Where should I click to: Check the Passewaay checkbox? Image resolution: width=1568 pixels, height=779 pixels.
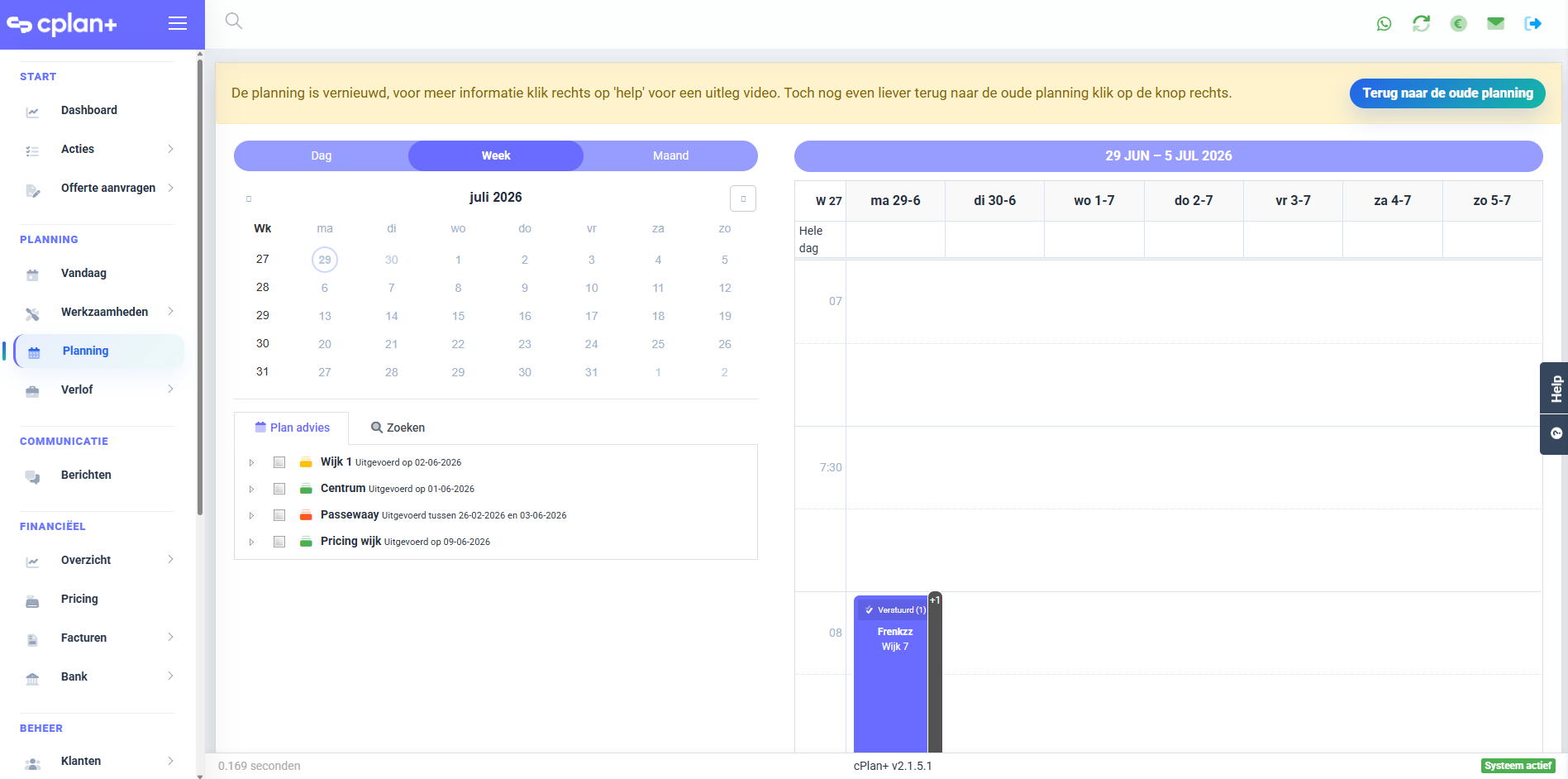click(279, 515)
